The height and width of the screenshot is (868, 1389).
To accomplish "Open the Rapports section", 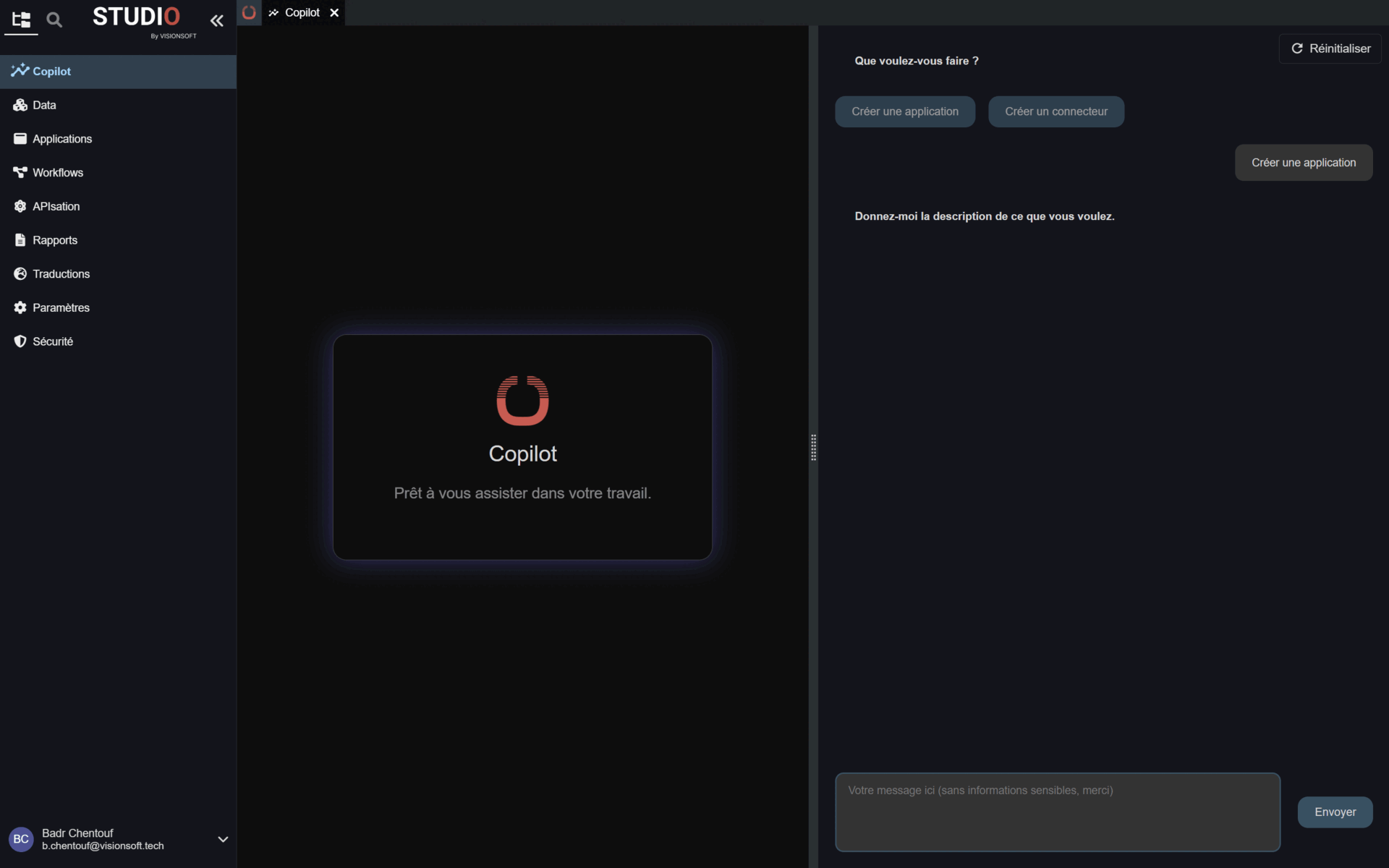I will pos(54,239).
